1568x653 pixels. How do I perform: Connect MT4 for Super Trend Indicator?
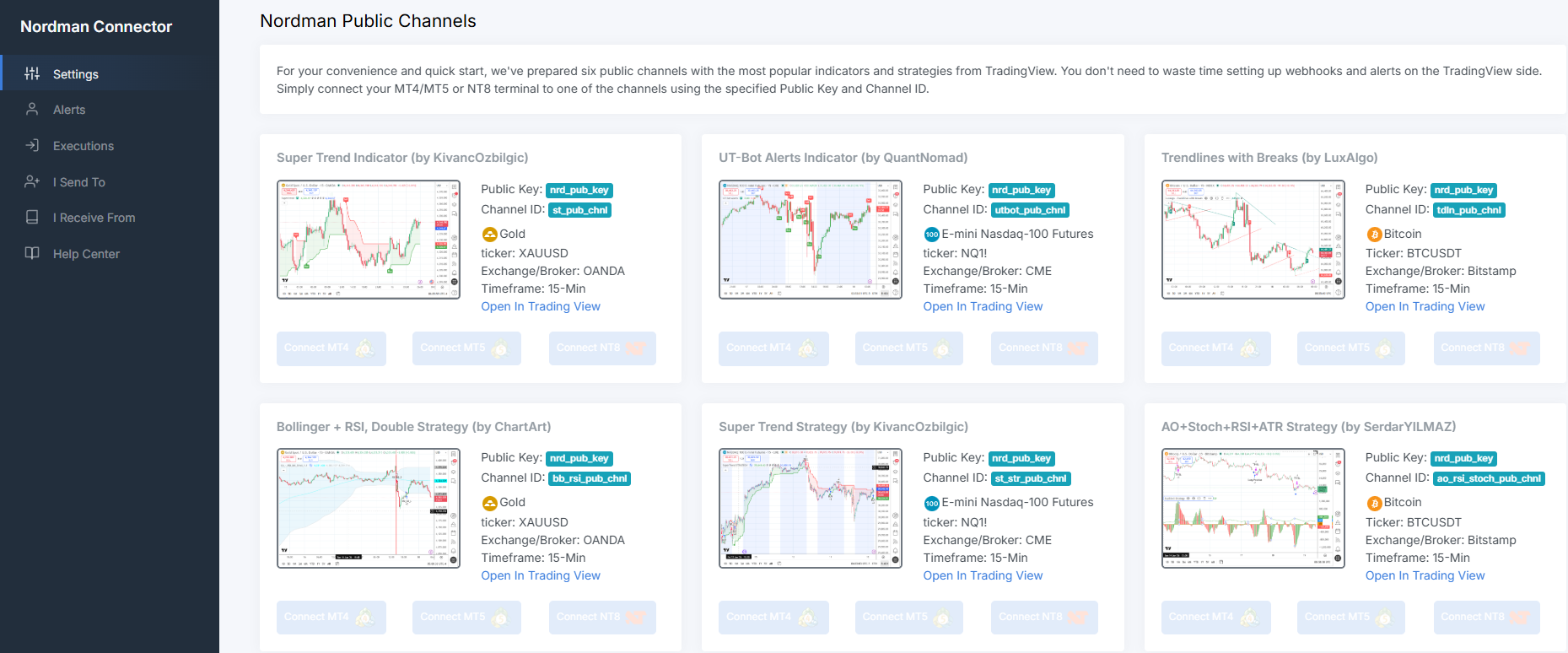click(331, 348)
